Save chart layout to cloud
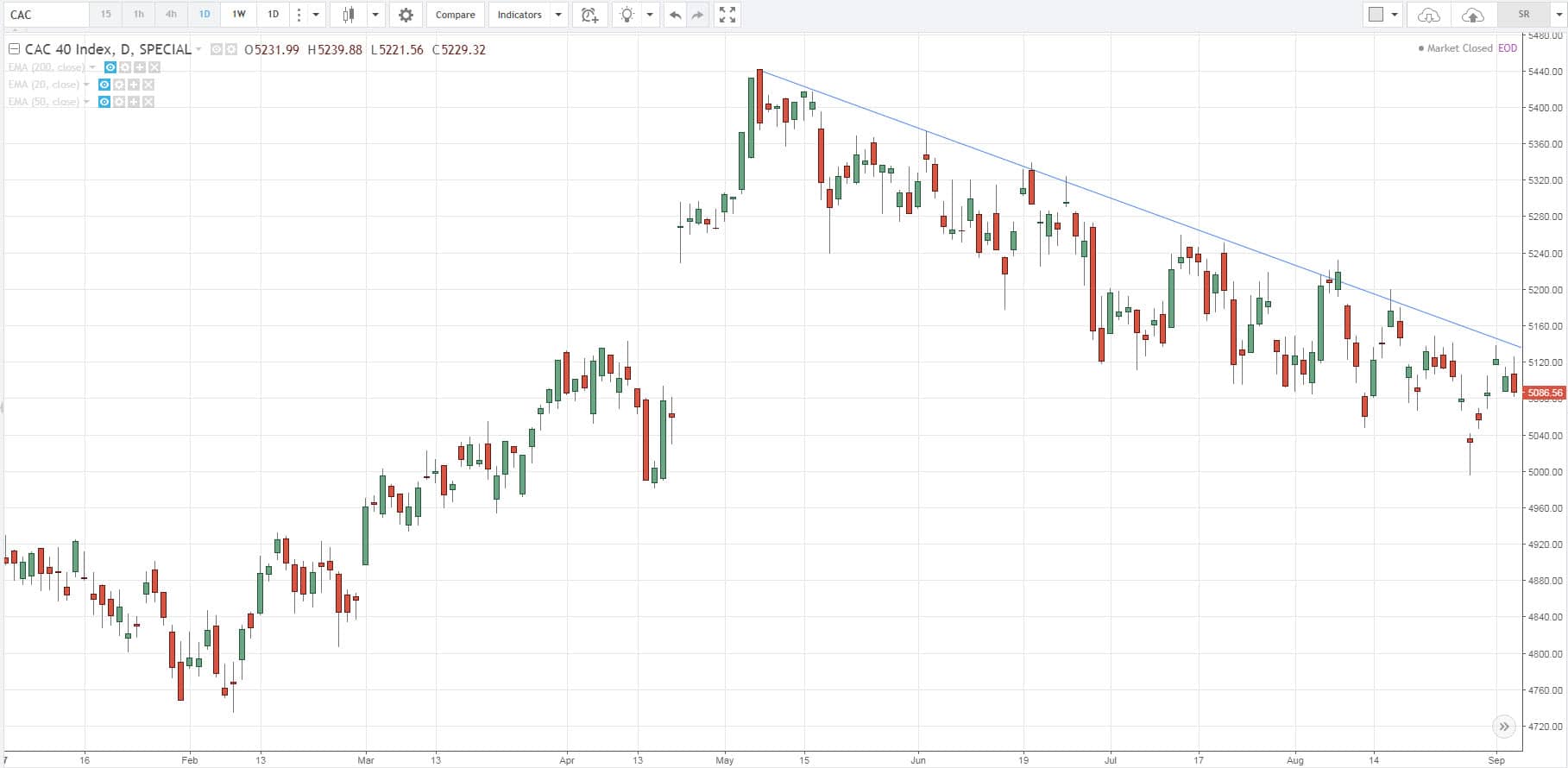 [1472, 15]
